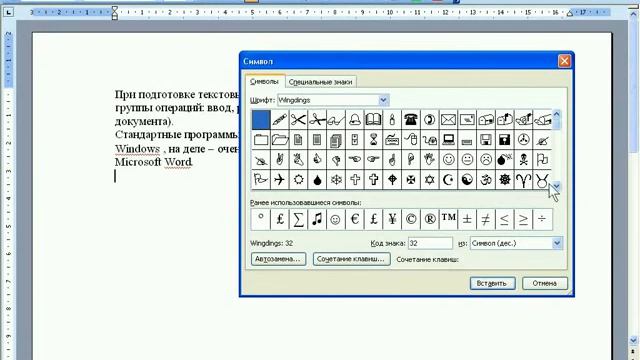Screen dimensions: 640x360
Task: Click symbol grid scroll up arrow
Action: [556, 115]
